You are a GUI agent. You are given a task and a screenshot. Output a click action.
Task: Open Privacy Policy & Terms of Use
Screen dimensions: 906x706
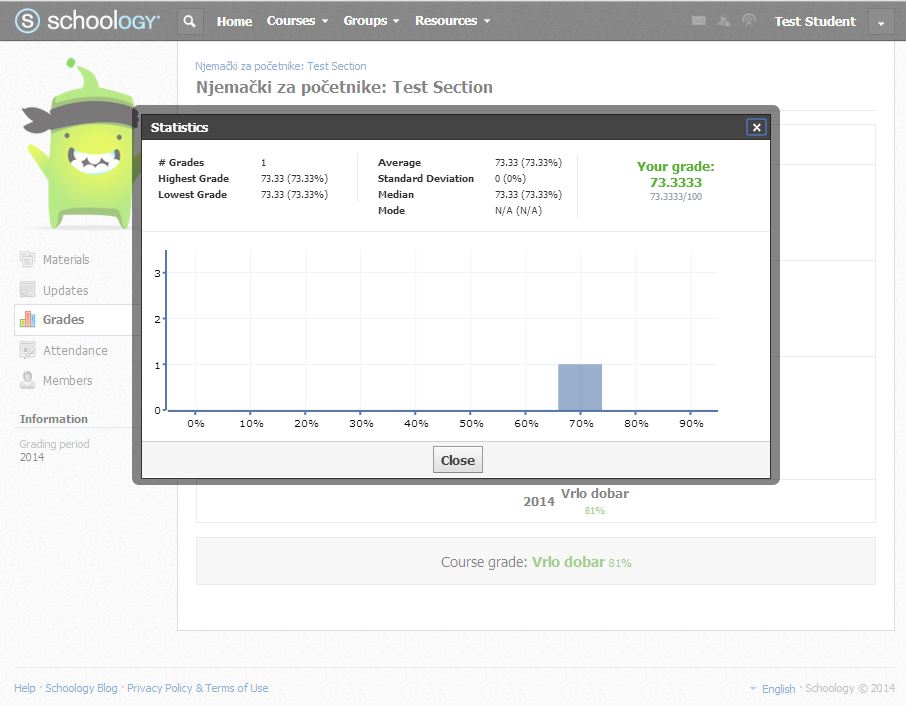pyautogui.click(x=197, y=688)
